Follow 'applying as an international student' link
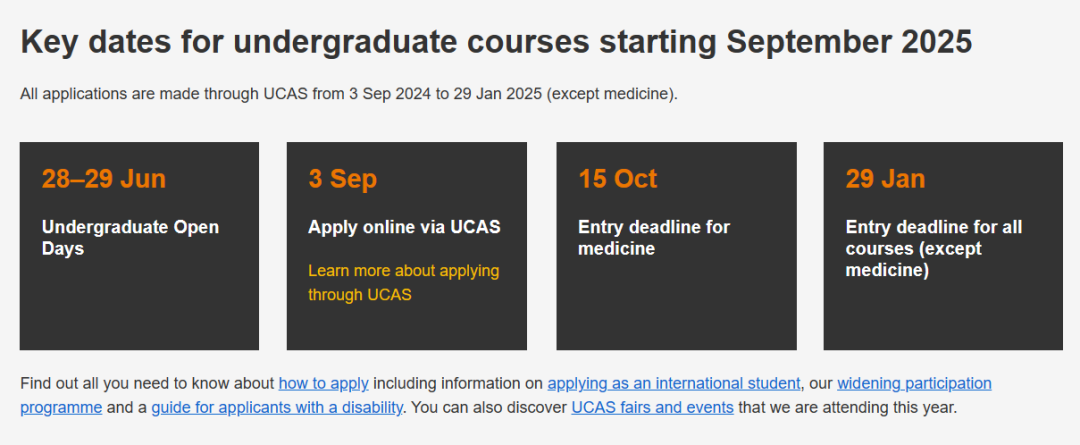1080x445 pixels. [x=674, y=383]
